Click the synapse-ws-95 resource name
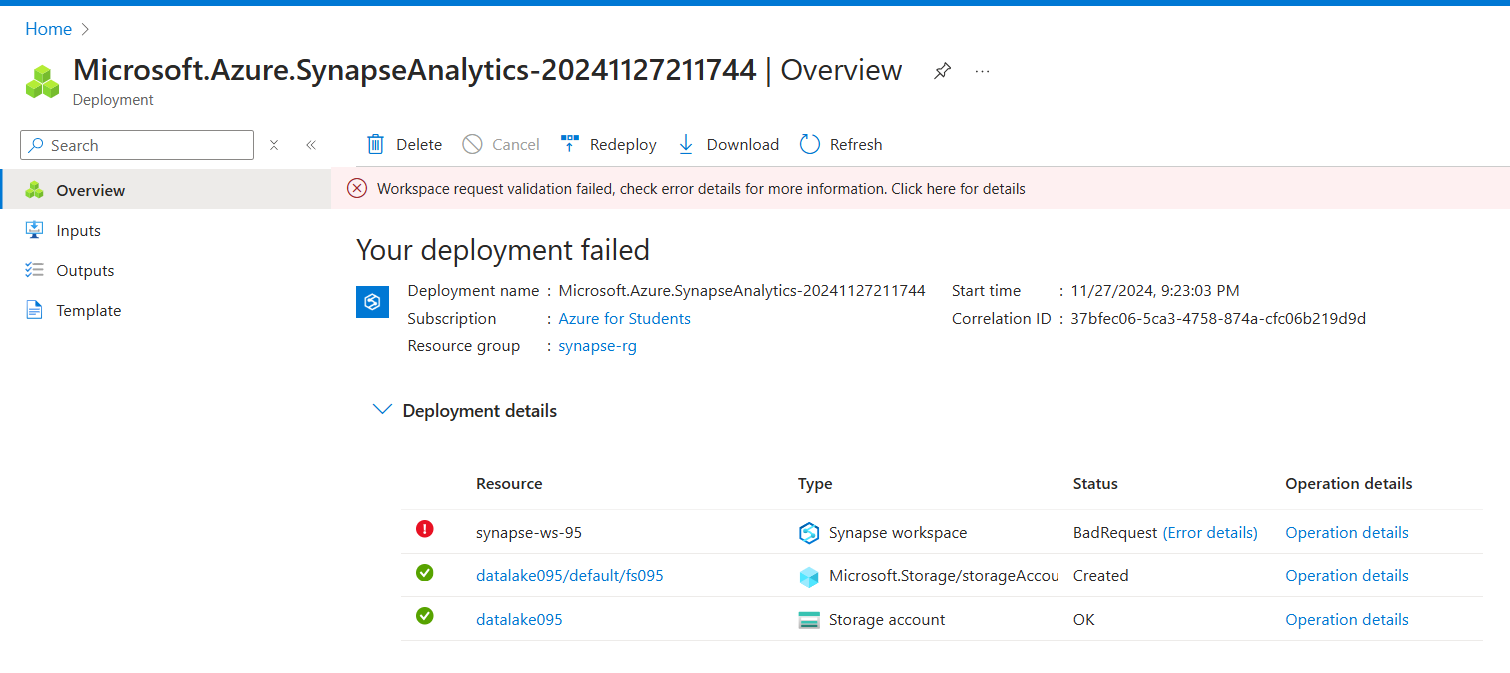 [529, 532]
